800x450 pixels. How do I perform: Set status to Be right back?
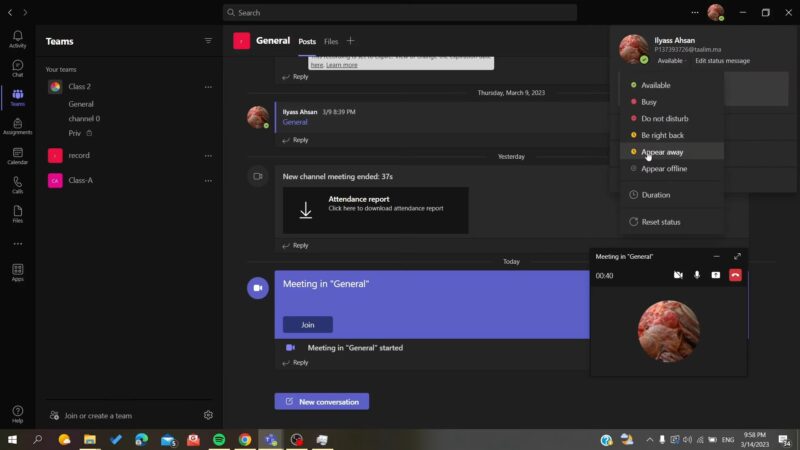[x=671, y=135]
